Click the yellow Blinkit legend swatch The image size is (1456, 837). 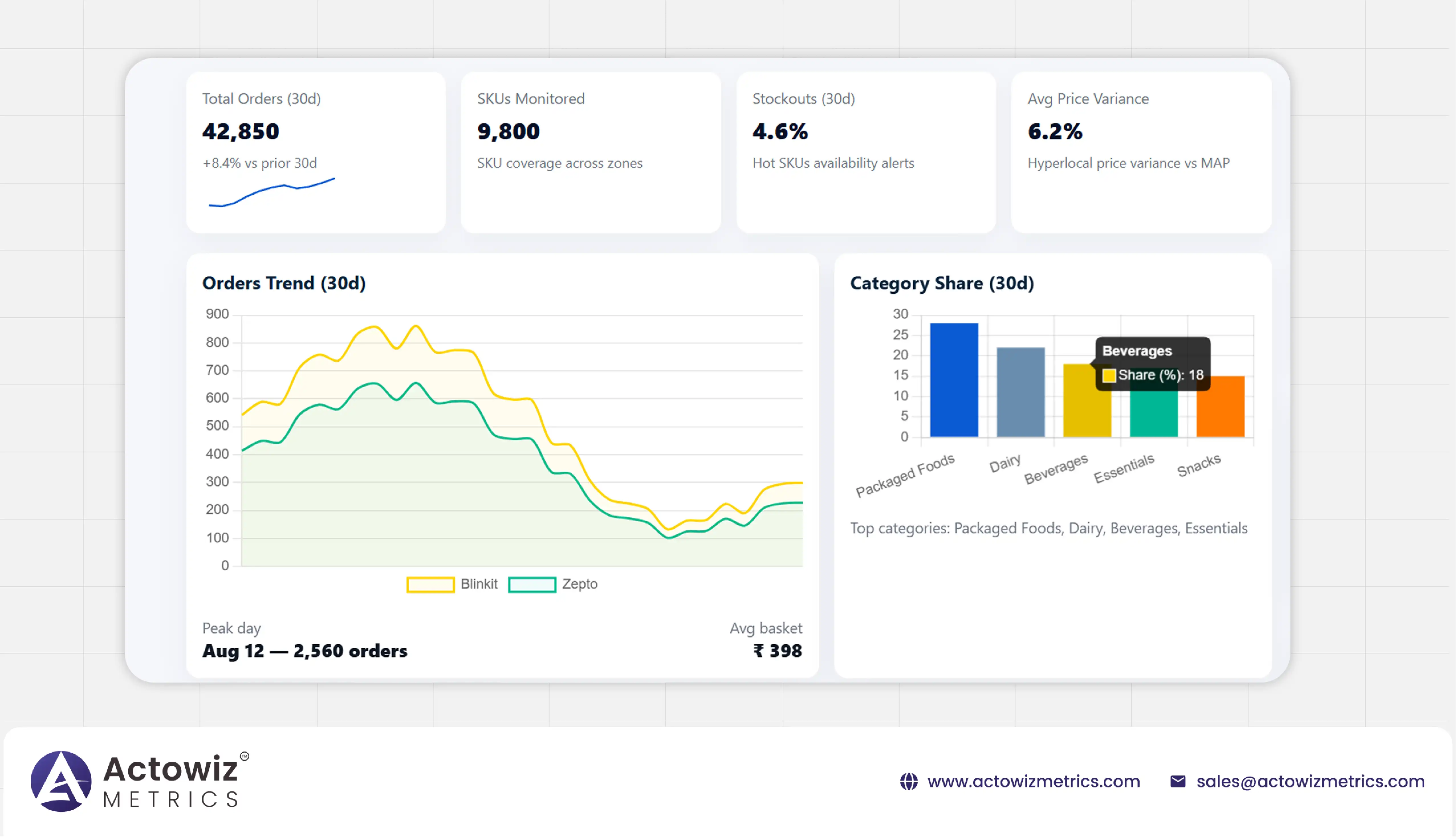(430, 585)
